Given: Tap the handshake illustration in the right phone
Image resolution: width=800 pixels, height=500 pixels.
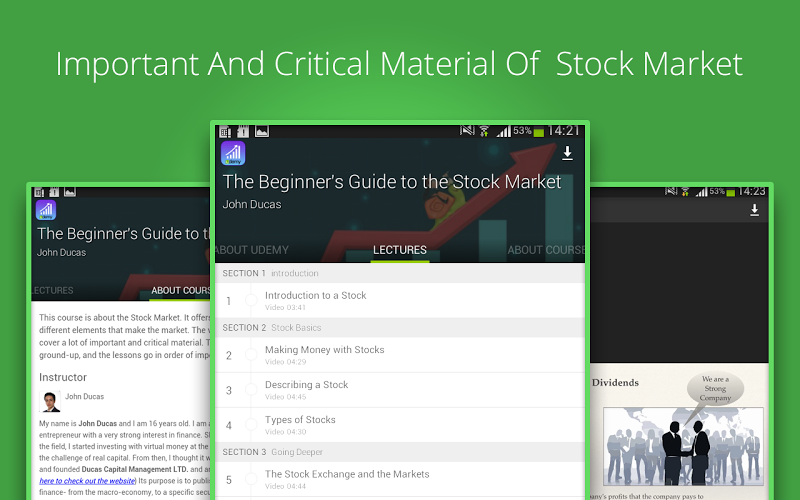Looking at the screenshot, I should pos(683,447).
